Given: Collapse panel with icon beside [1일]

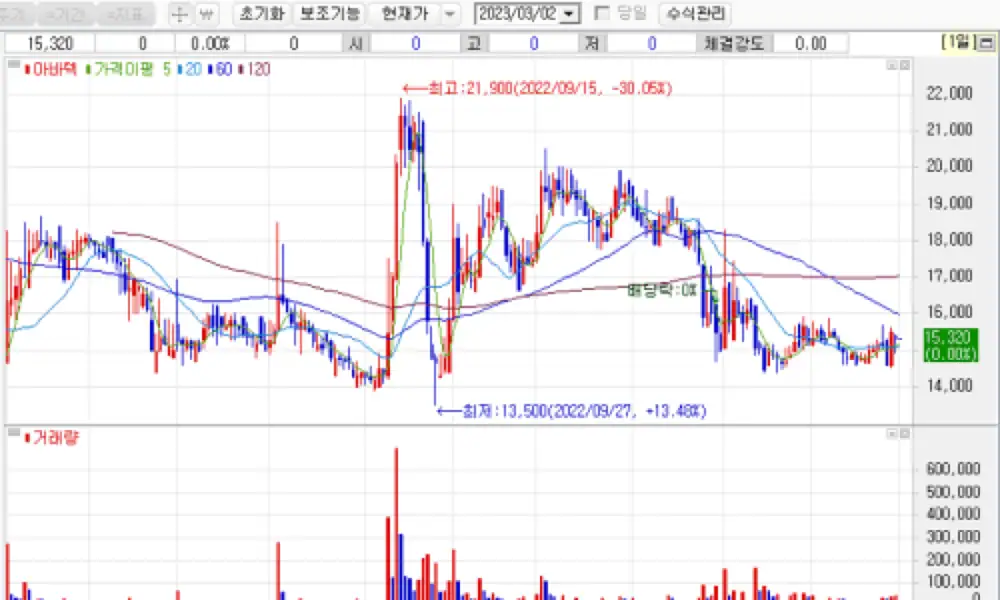Looking at the screenshot, I should tap(986, 43).
